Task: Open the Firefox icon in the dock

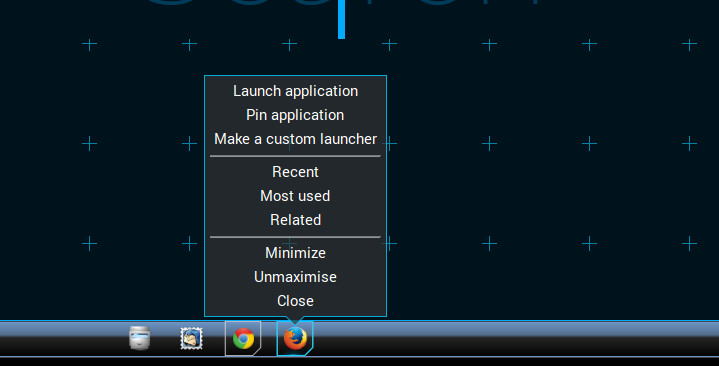Action: (295, 338)
